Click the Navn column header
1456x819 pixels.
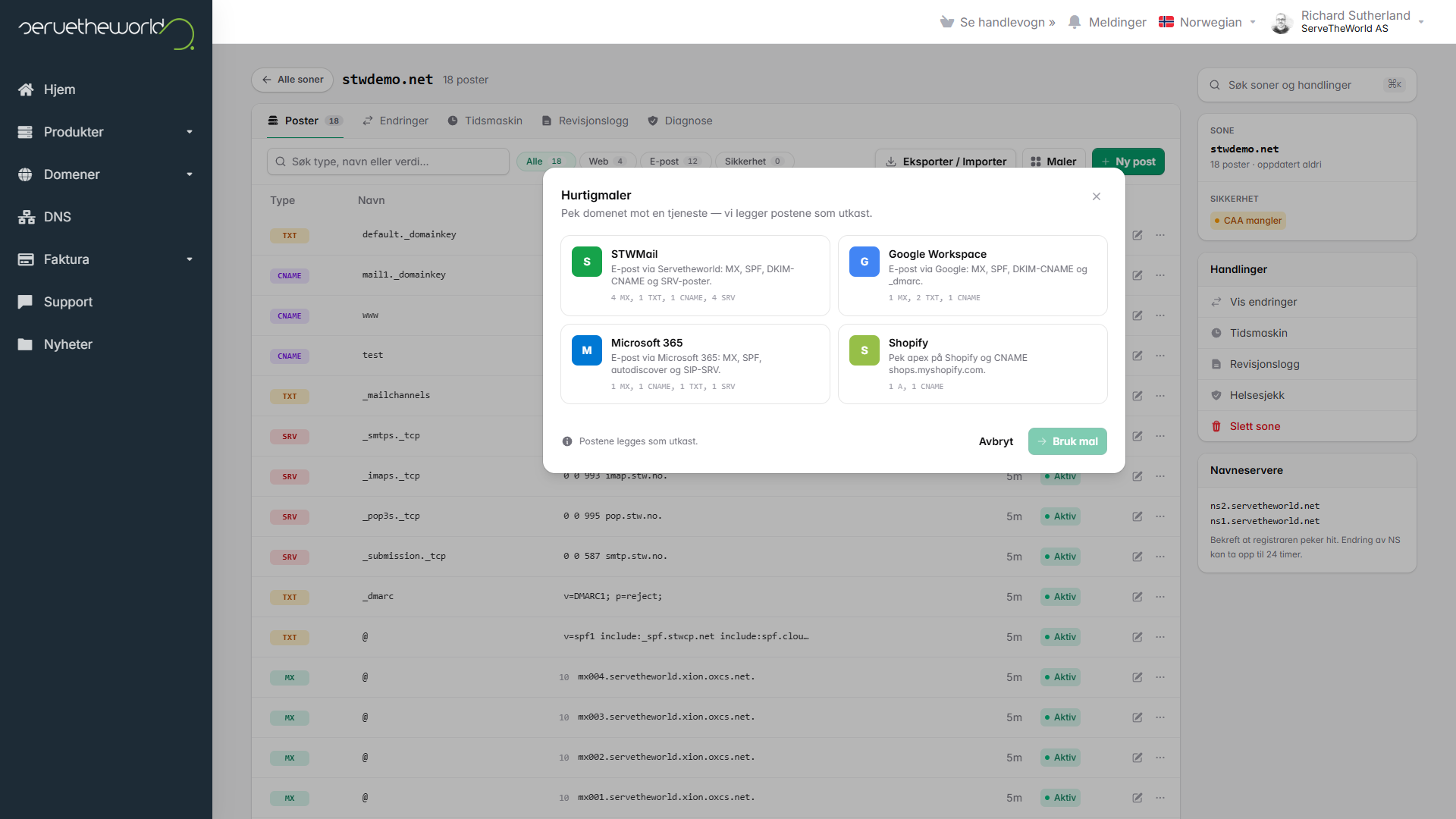[371, 200]
